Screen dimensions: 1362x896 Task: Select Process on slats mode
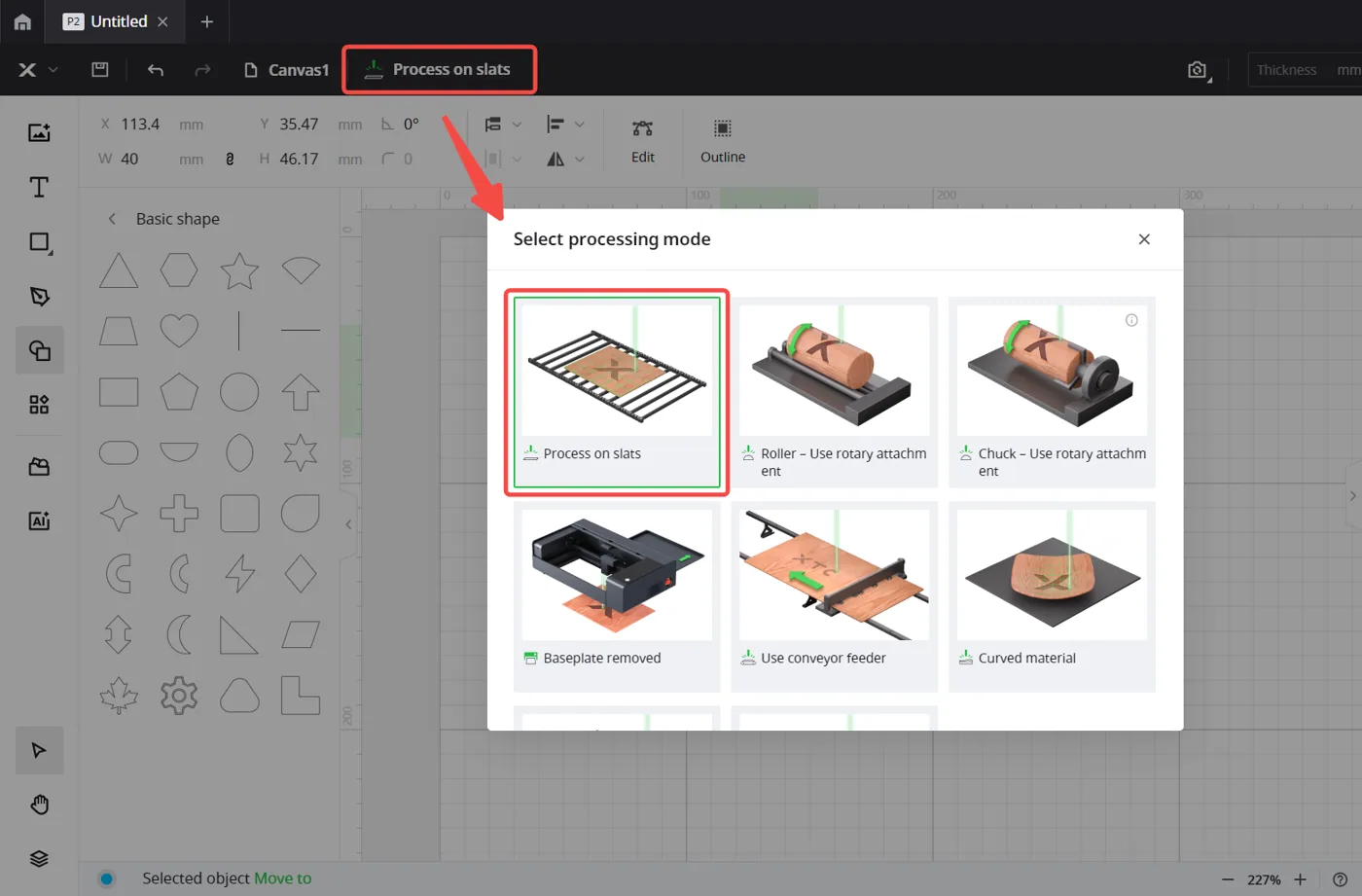pyautogui.click(x=617, y=392)
